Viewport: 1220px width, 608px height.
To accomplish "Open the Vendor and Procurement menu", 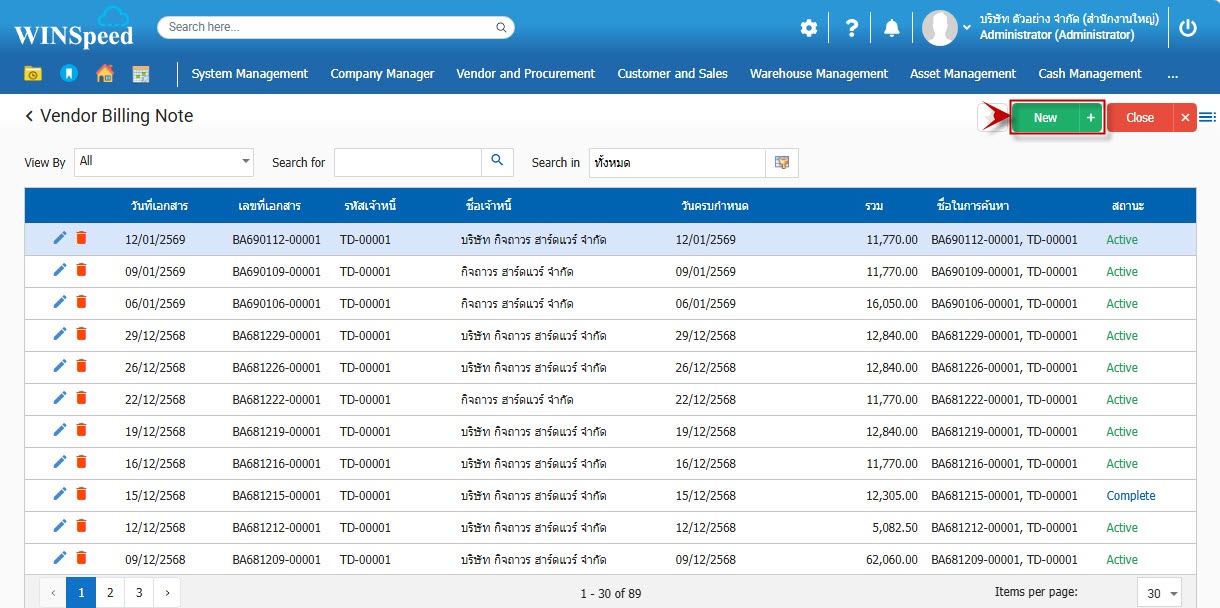I will [x=525, y=73].
